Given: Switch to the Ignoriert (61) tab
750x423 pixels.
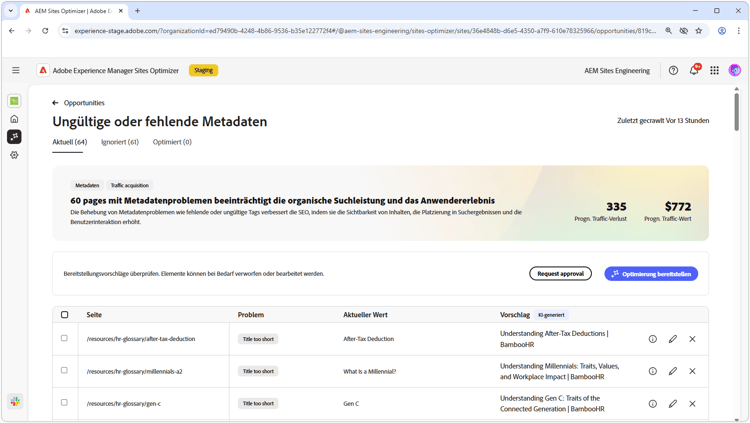Looking at the screenshot, I should (x=120, y=142).
